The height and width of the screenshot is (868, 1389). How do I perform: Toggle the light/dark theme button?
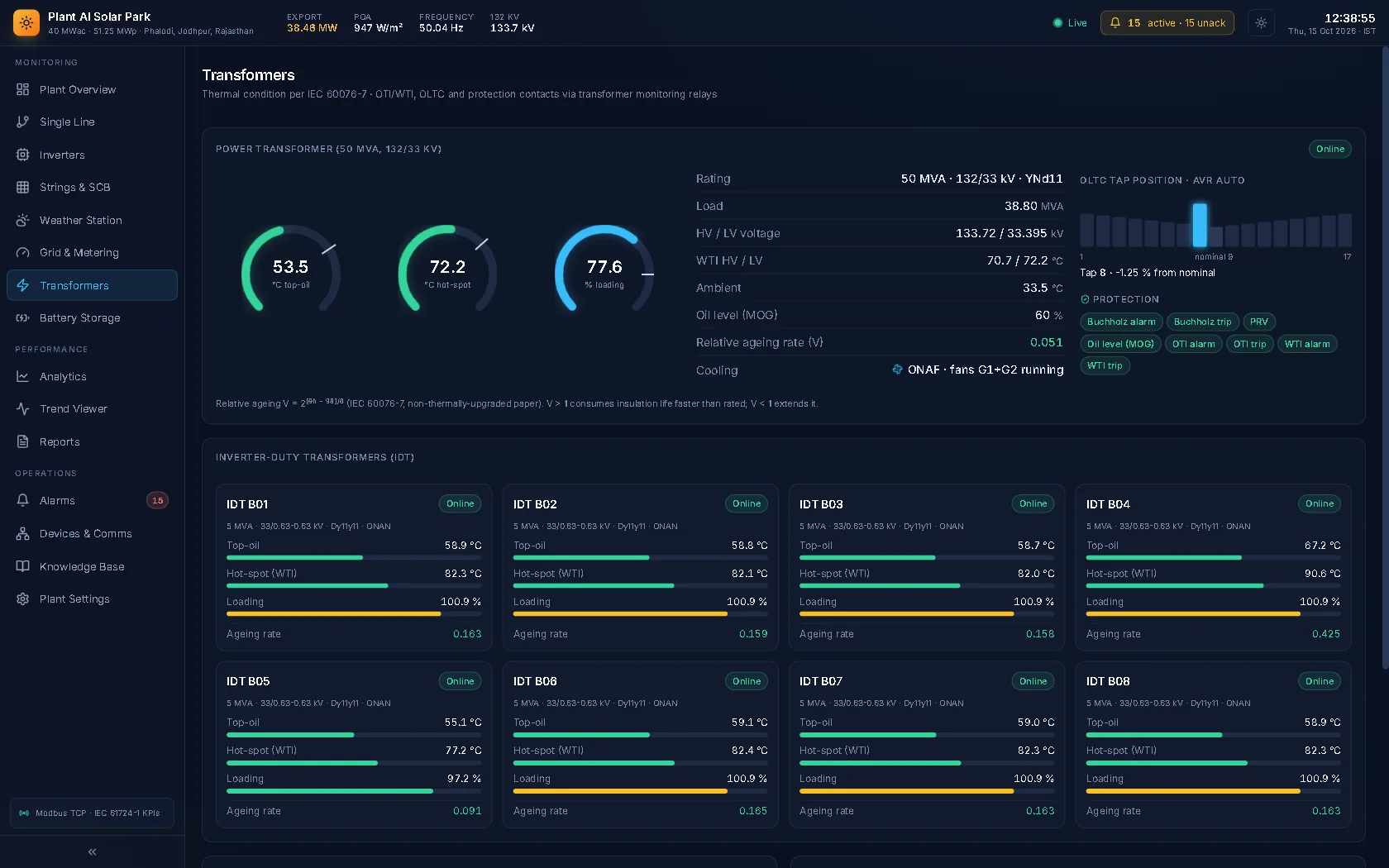click(x=1261, y=23)
